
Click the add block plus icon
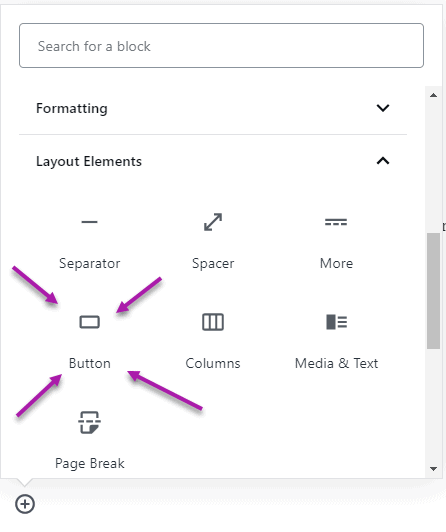tap(25, 504)
